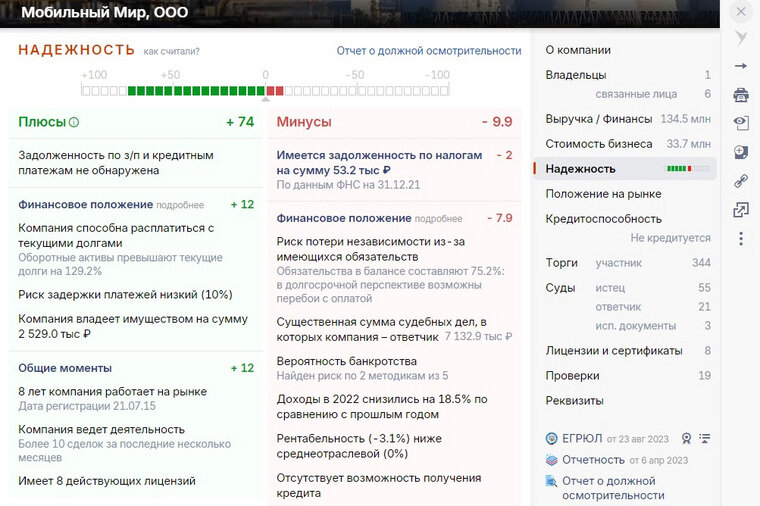Click 'Отсутствует возможность получения кредита' row
Screen dimensions: 760x506
(x=379, y=486)
